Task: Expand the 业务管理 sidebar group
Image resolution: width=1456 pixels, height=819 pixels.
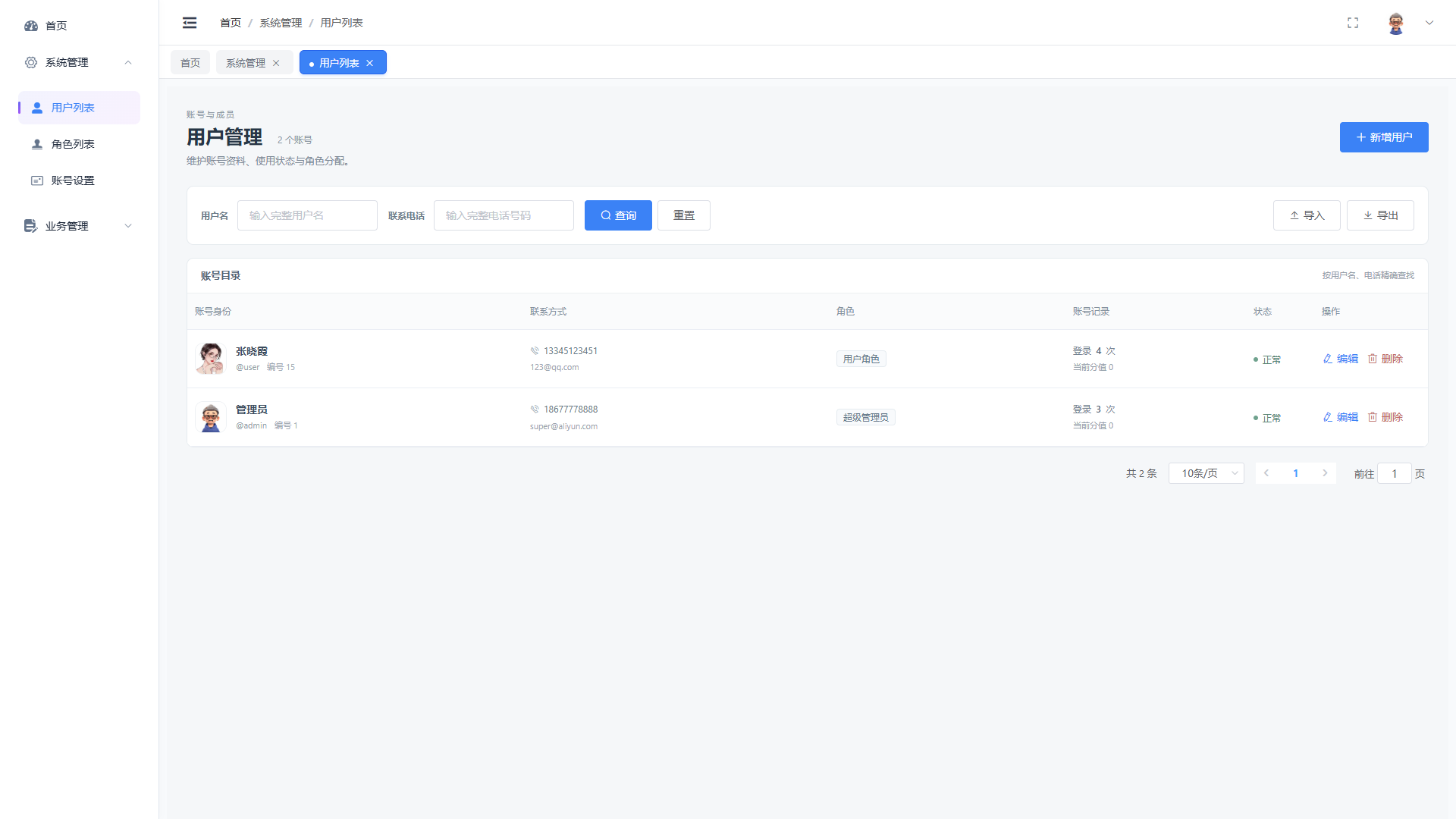Action: tap(80, 226)
